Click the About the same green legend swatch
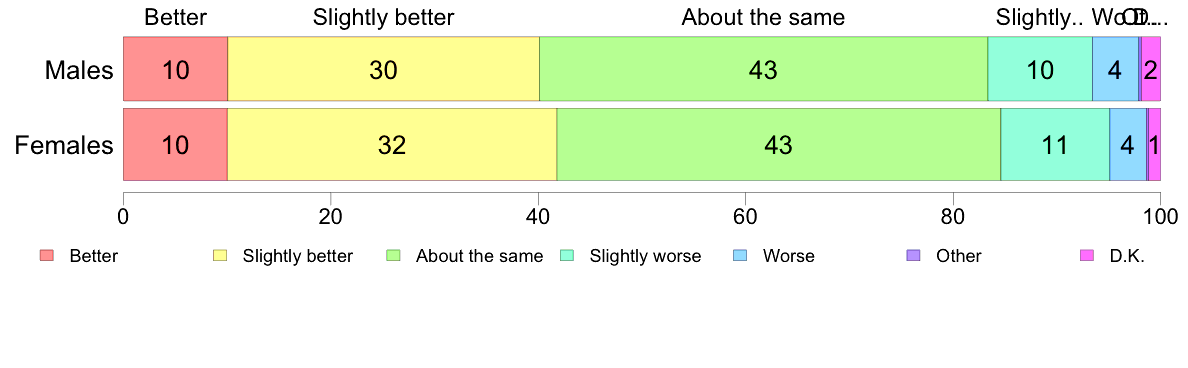 coord(393,256)
